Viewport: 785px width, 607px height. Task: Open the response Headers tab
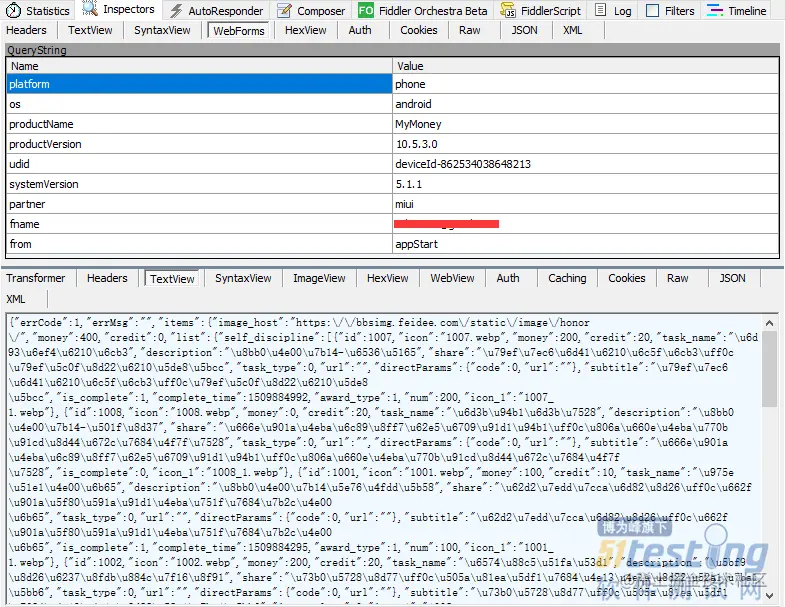pos(107,278)
